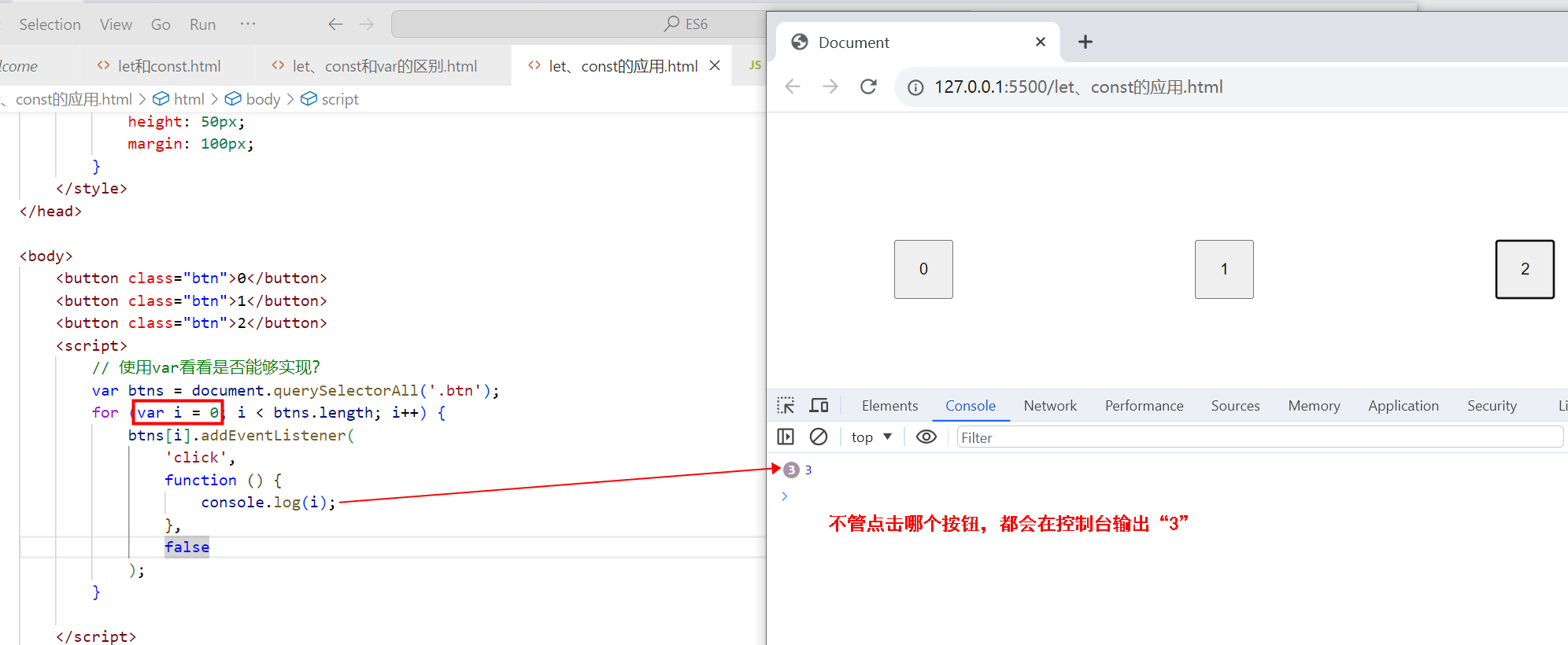Toggle the device toolbar icon in DevTools

pyautogui.click(x=819, y=406)
